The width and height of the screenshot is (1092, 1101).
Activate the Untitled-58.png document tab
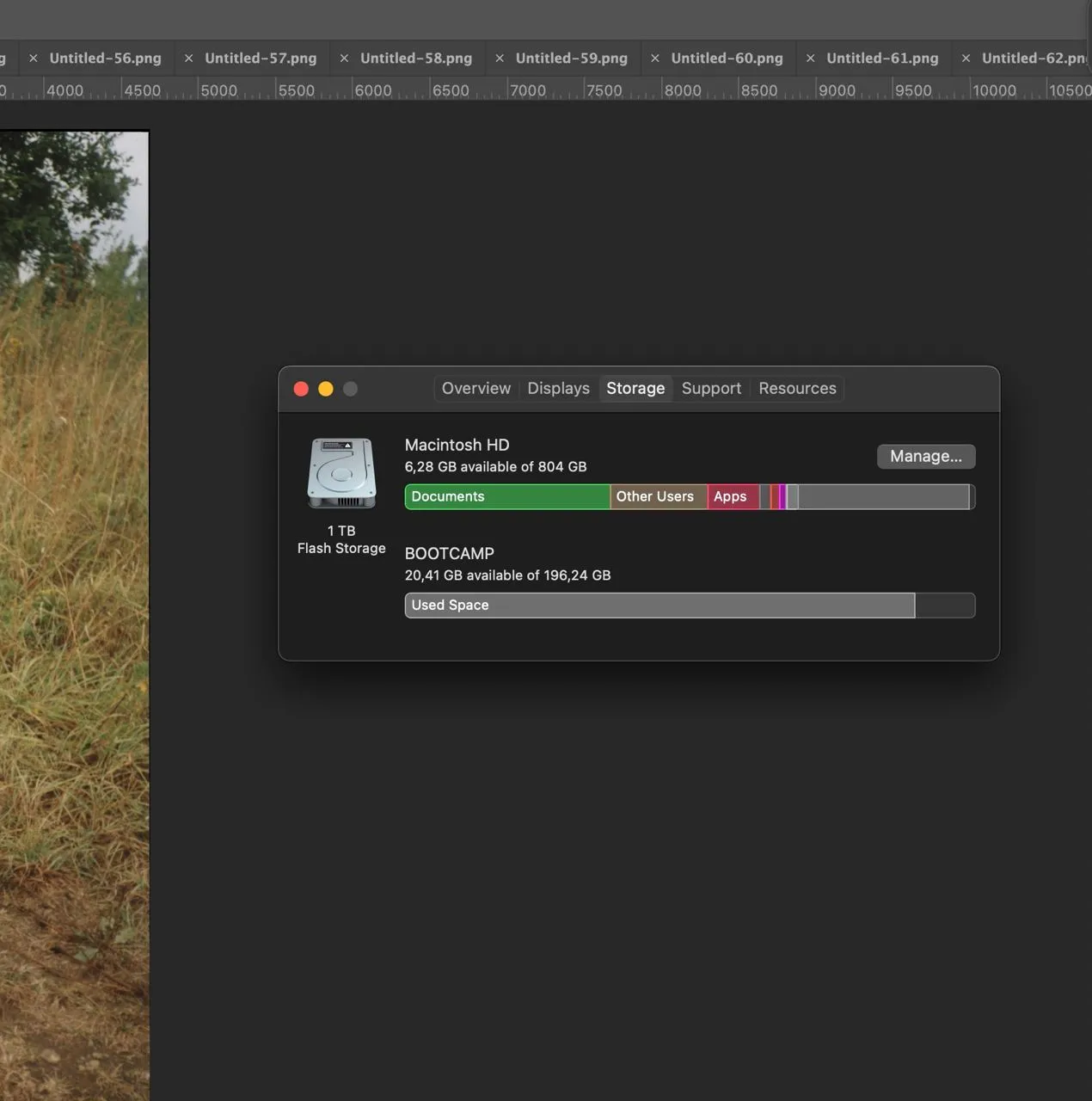pos(415,58)
